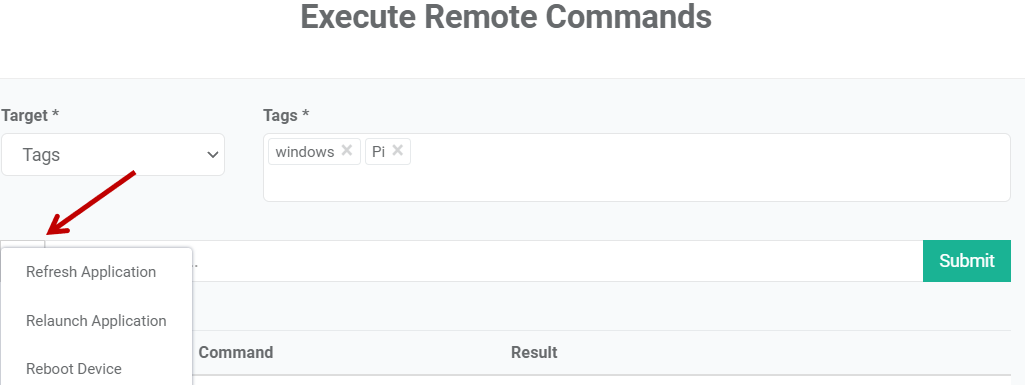
Task: Click the Execute Remote Commands heading
Action: click(506, 17)
